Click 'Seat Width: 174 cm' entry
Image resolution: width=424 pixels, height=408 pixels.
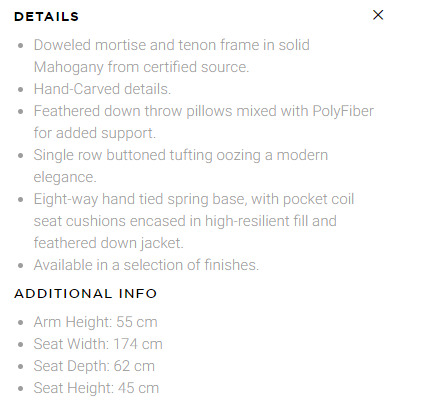[x=98, y=344]
